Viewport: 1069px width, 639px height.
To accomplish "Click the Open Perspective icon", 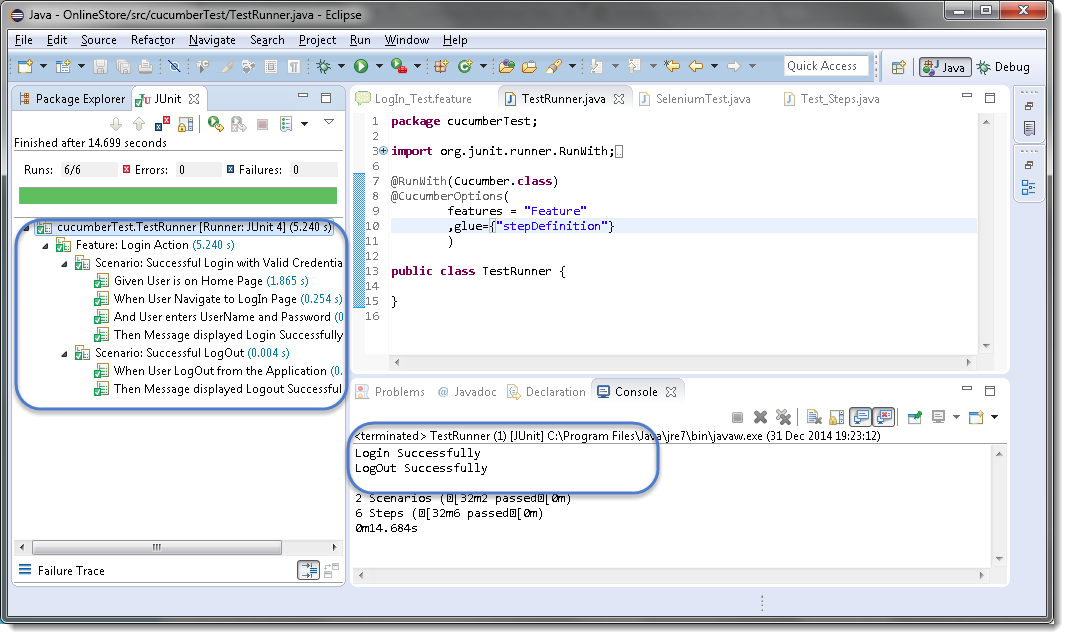I will click(x=899, y=67).
